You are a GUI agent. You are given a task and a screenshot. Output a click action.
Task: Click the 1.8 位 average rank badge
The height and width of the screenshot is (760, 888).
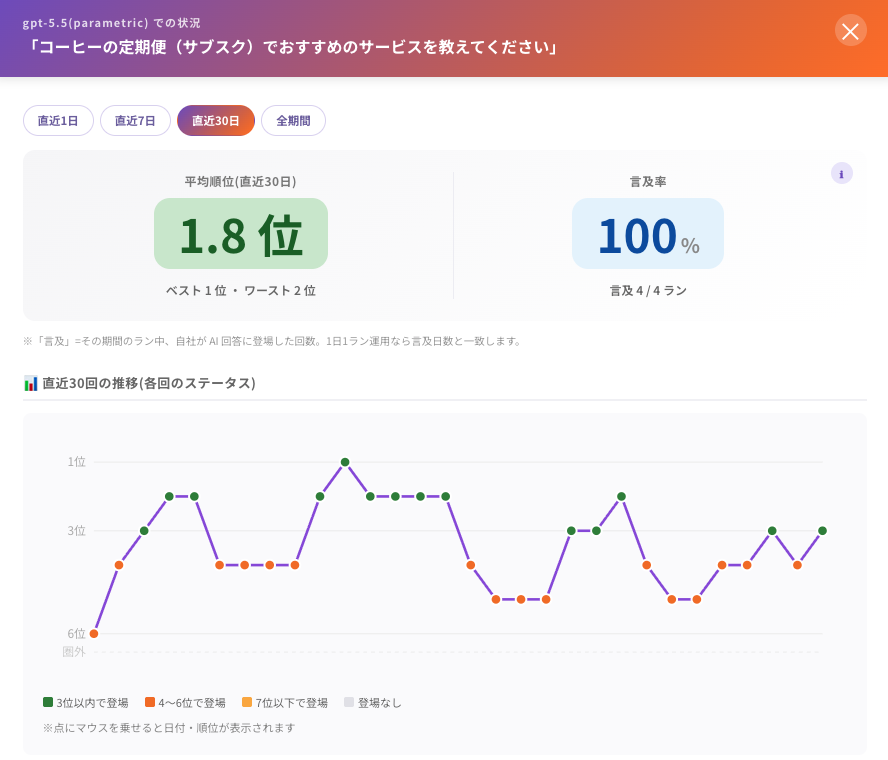click(x=241, y=233)
